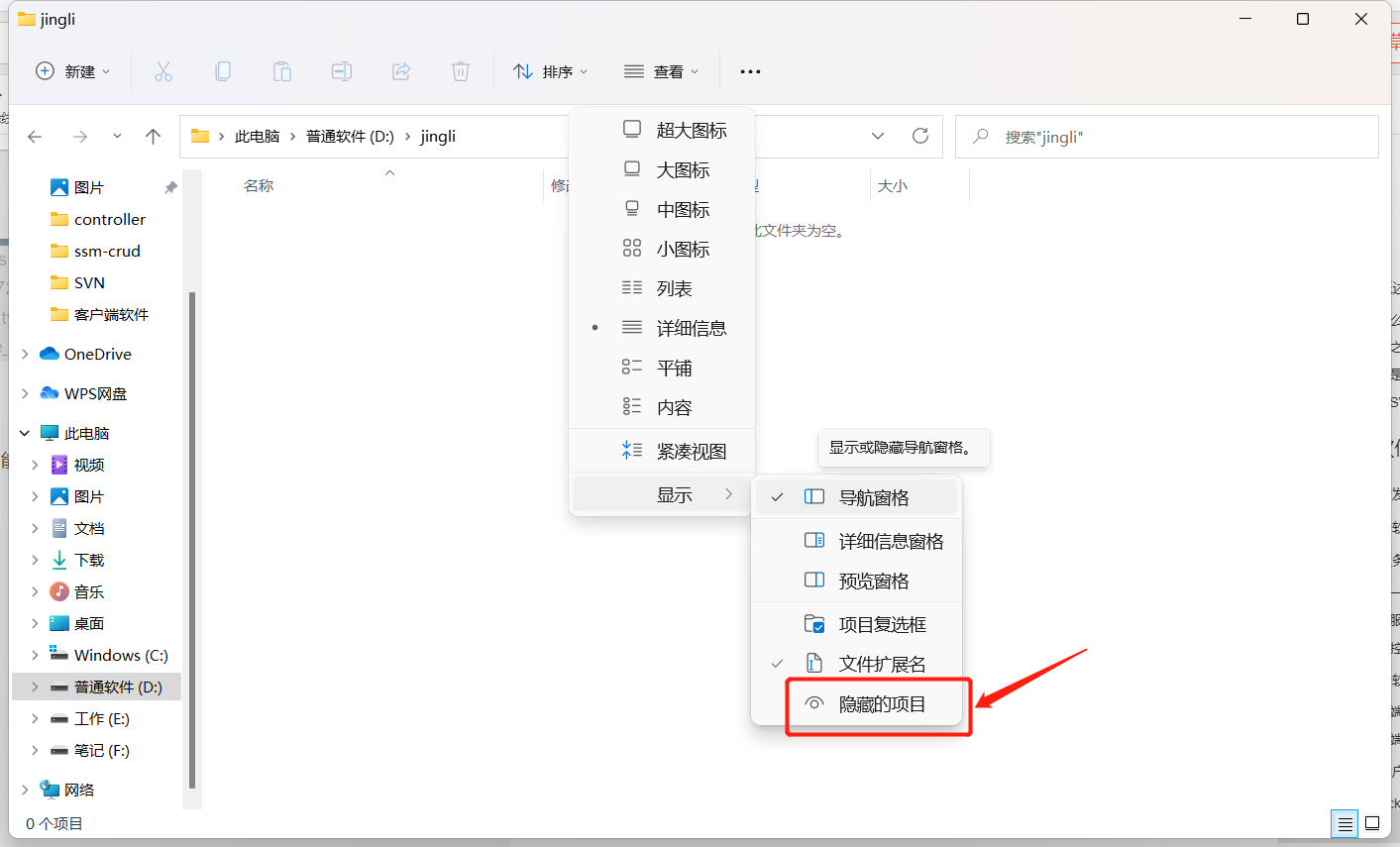The image size is (1400, 847).
Task: Click 此电脑 in address breadcrumb
Action: (257, 137)
